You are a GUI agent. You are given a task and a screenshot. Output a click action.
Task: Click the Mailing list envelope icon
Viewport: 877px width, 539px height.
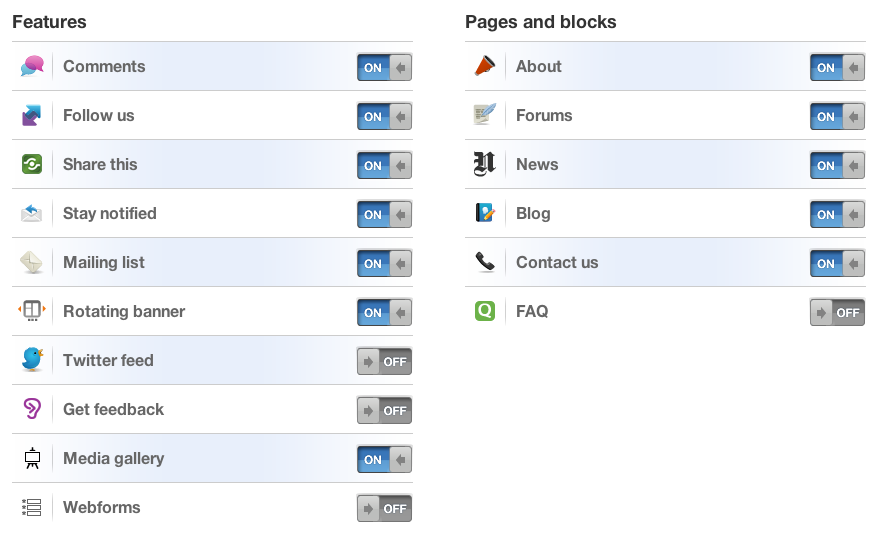point(32,262)
